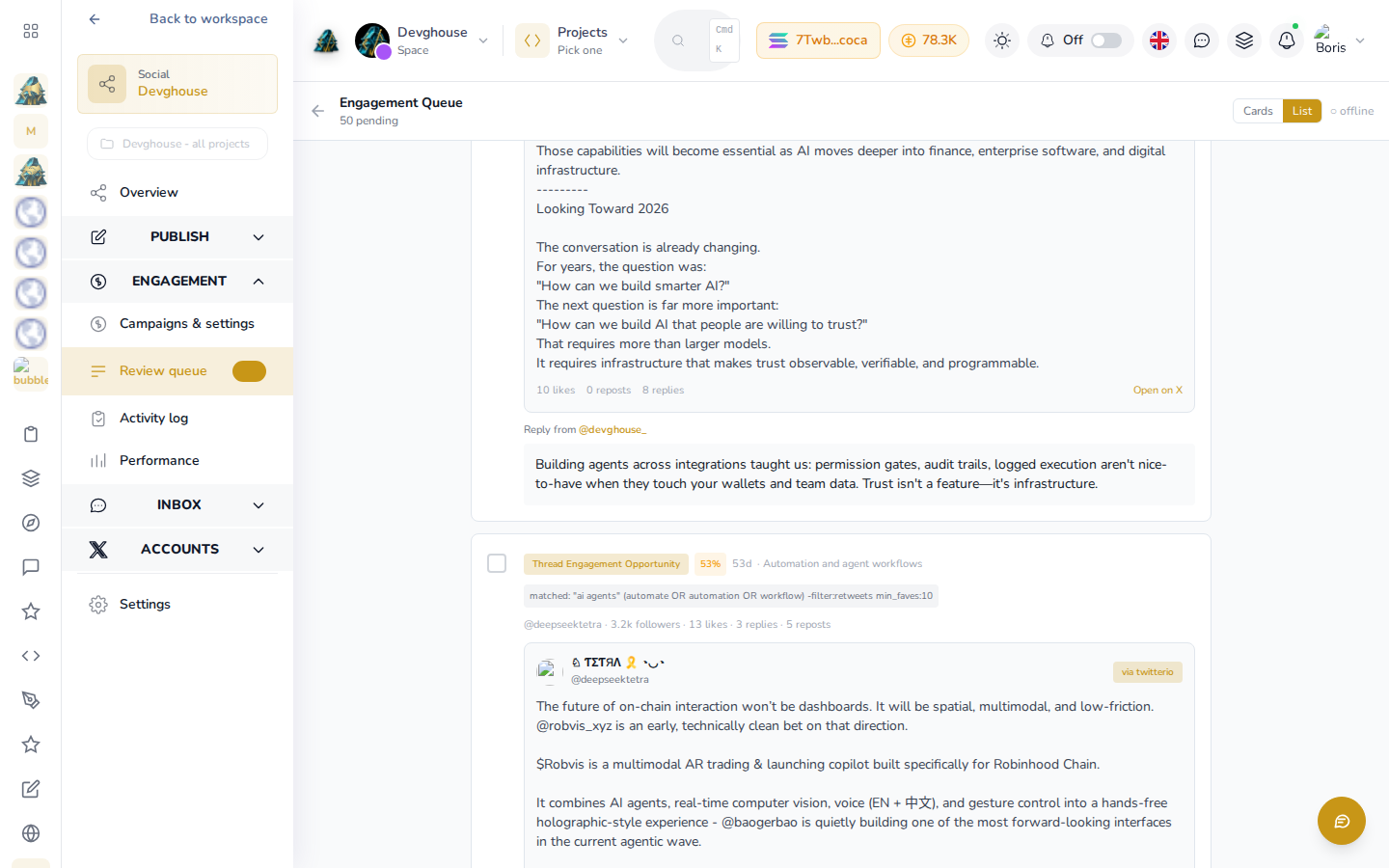Open notifications bell in header
Screen dimensions: 1389x868
tap(1287, 41)
